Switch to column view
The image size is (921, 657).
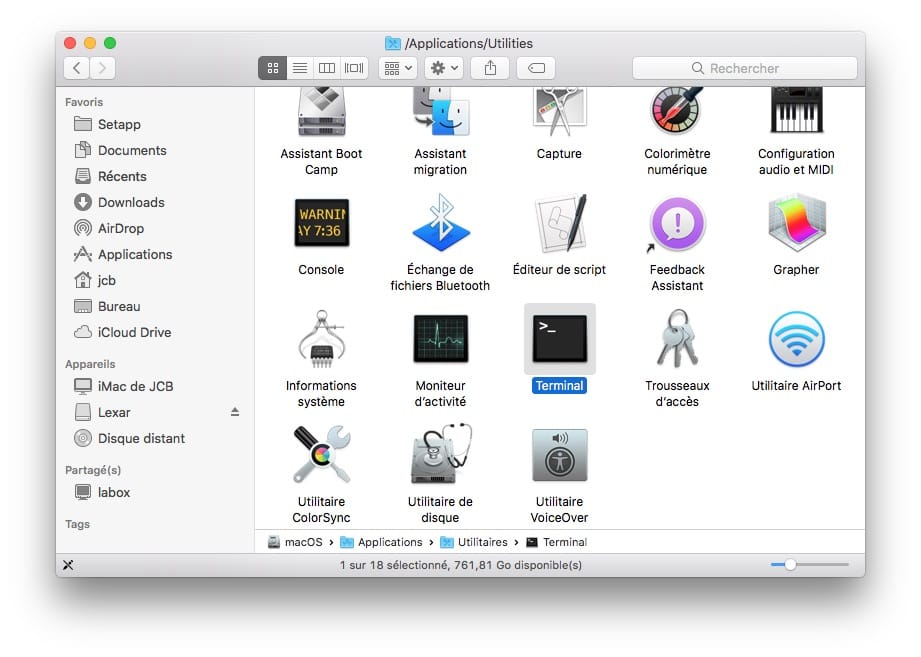pyautogui.click(x=326, y=68)
